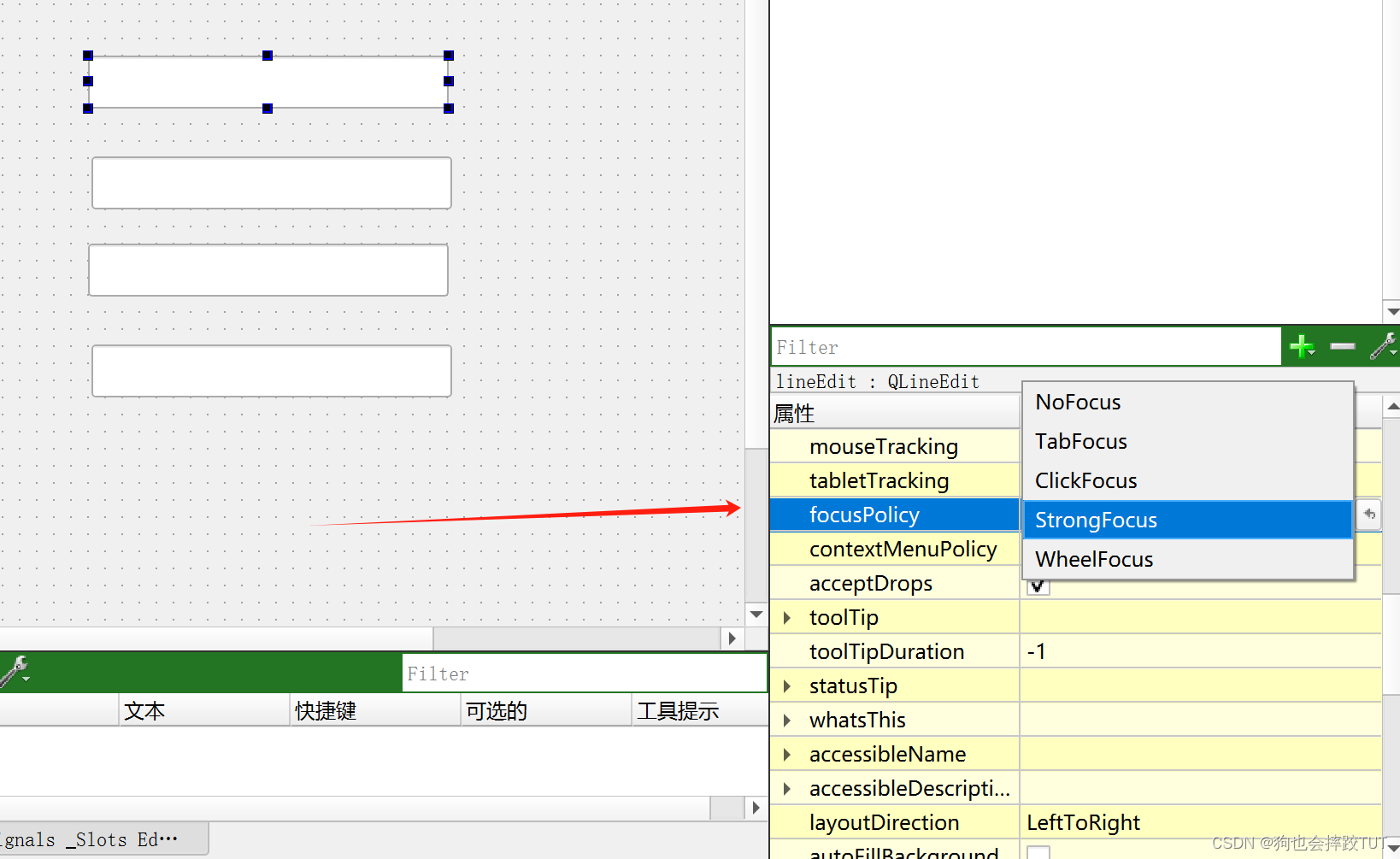This screenshot has width=1400, height=859.
Task: Expand the statusTip property
Action: [787, 685]
